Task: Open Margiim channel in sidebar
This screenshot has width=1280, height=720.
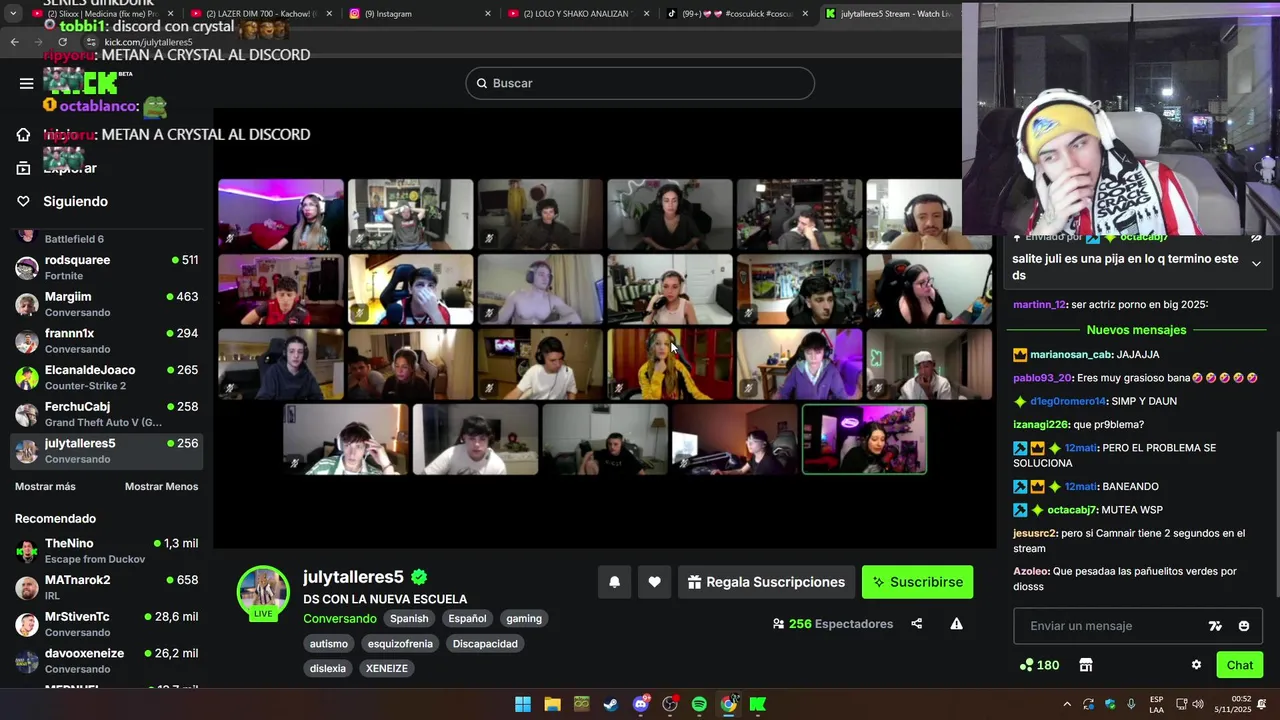Action: (106, 304)
